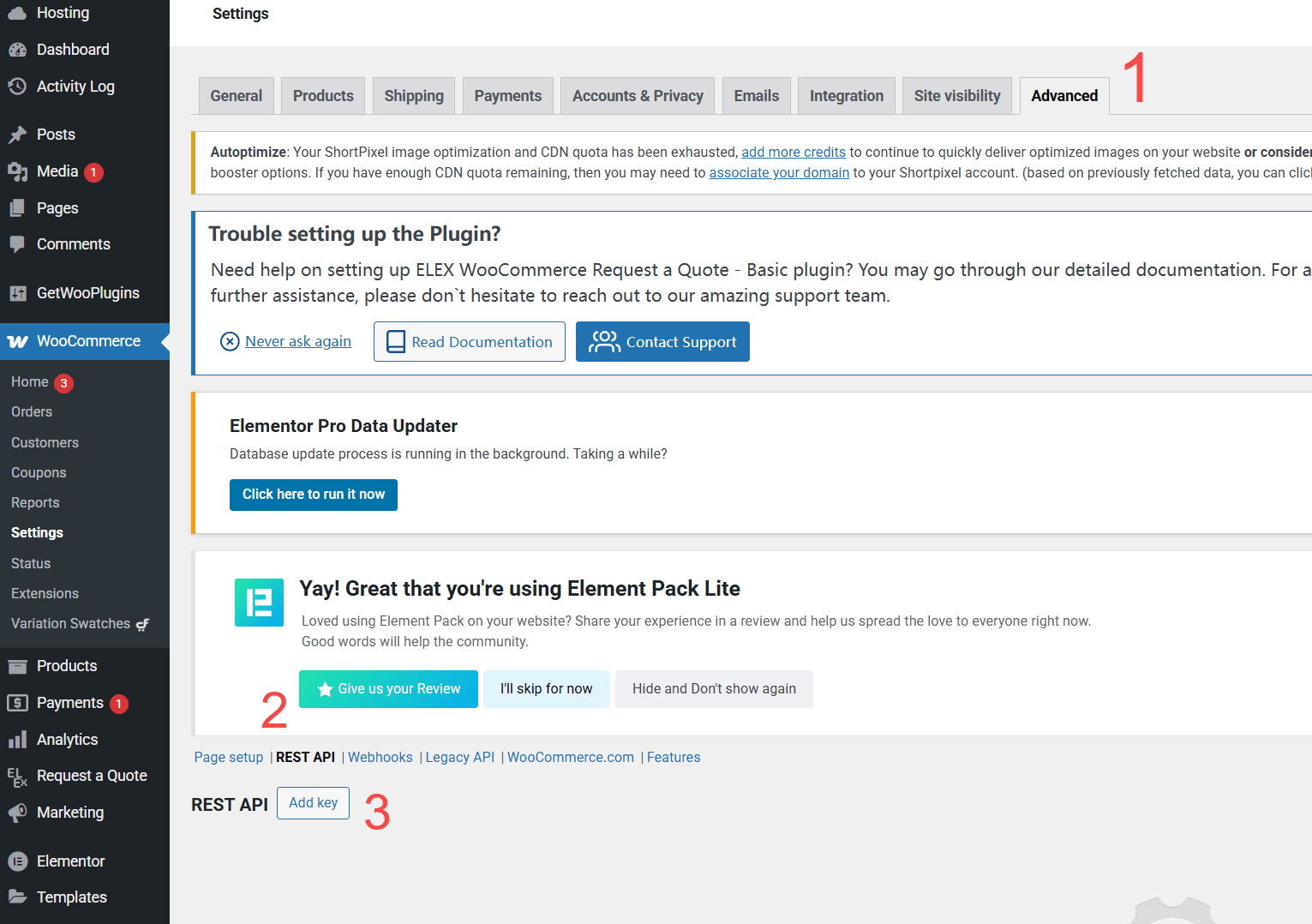Click I'll skip for now button
1312x924 pixels.
(547, 689)
